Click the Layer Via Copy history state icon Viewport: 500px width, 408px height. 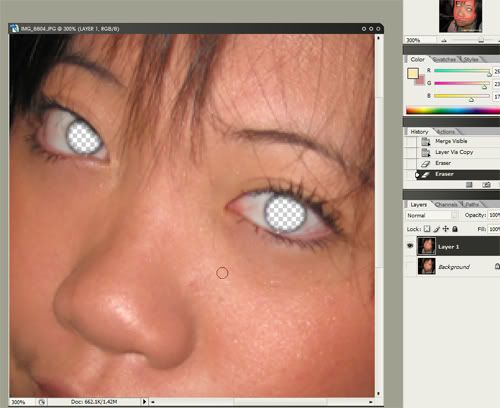point(426,152)
